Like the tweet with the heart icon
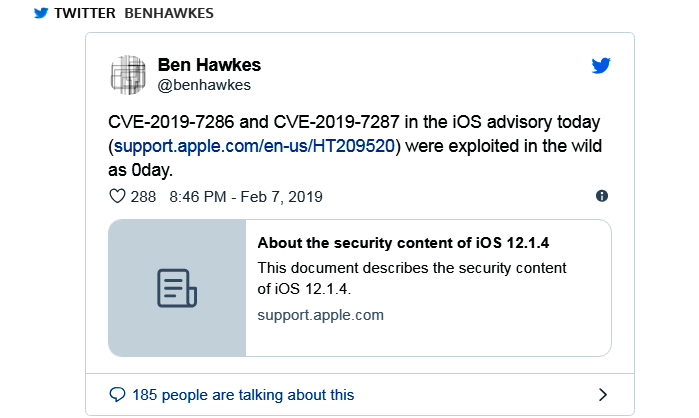The width and height of the screenshot is (699, 418). coord(117,196)
